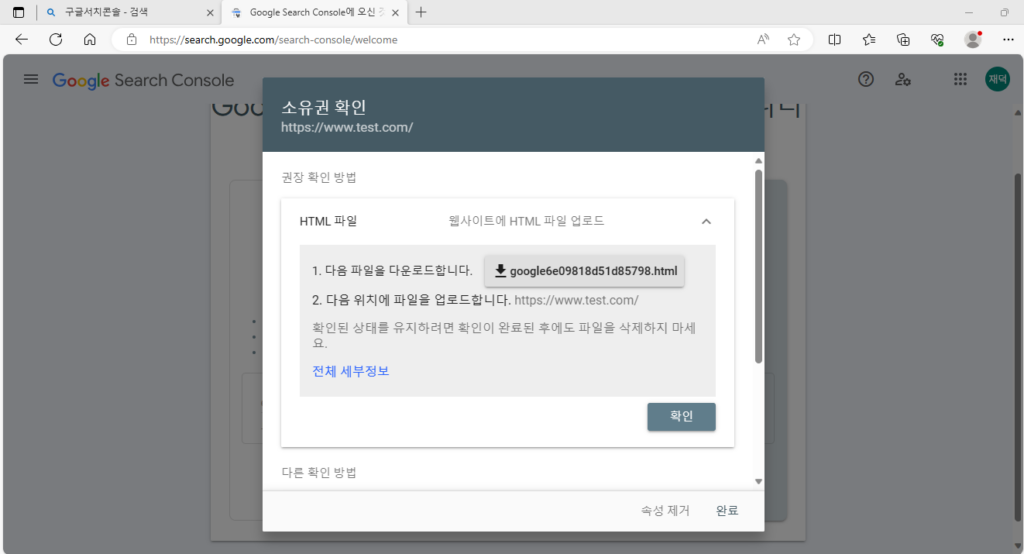Open the green Google account avatar
This screenshot has height=554, width=1024.
click(997, 80)
